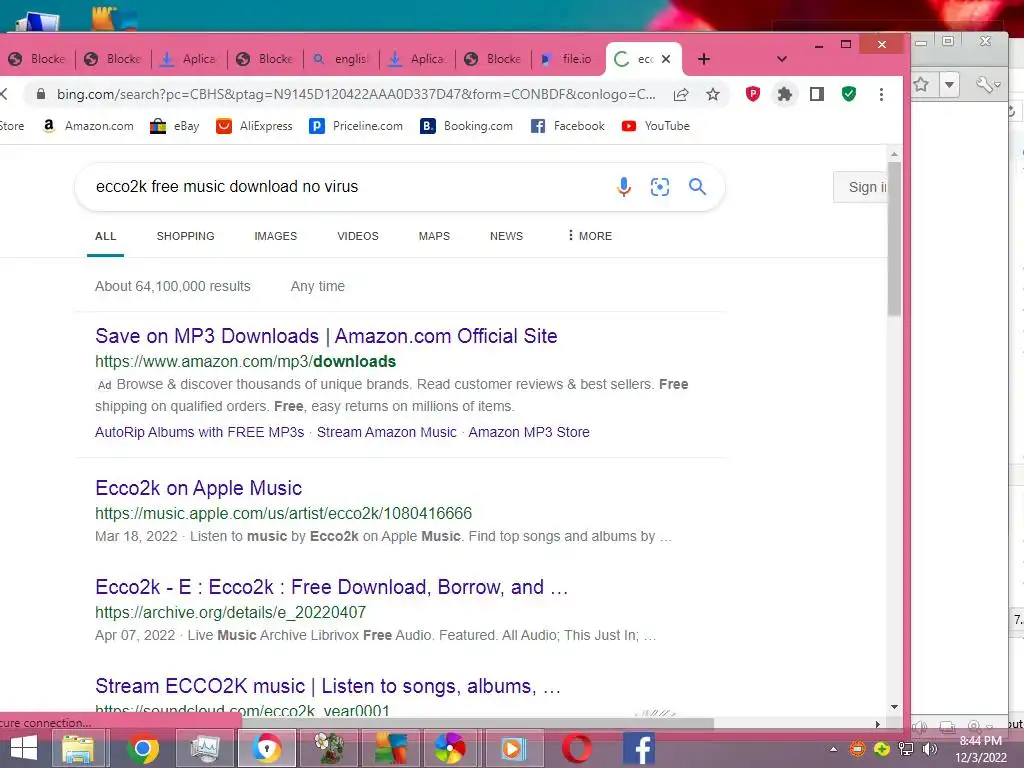Toggle the browser side panel icon
This screenshot has height=768, width=1024.
click(x=816, y=94)
